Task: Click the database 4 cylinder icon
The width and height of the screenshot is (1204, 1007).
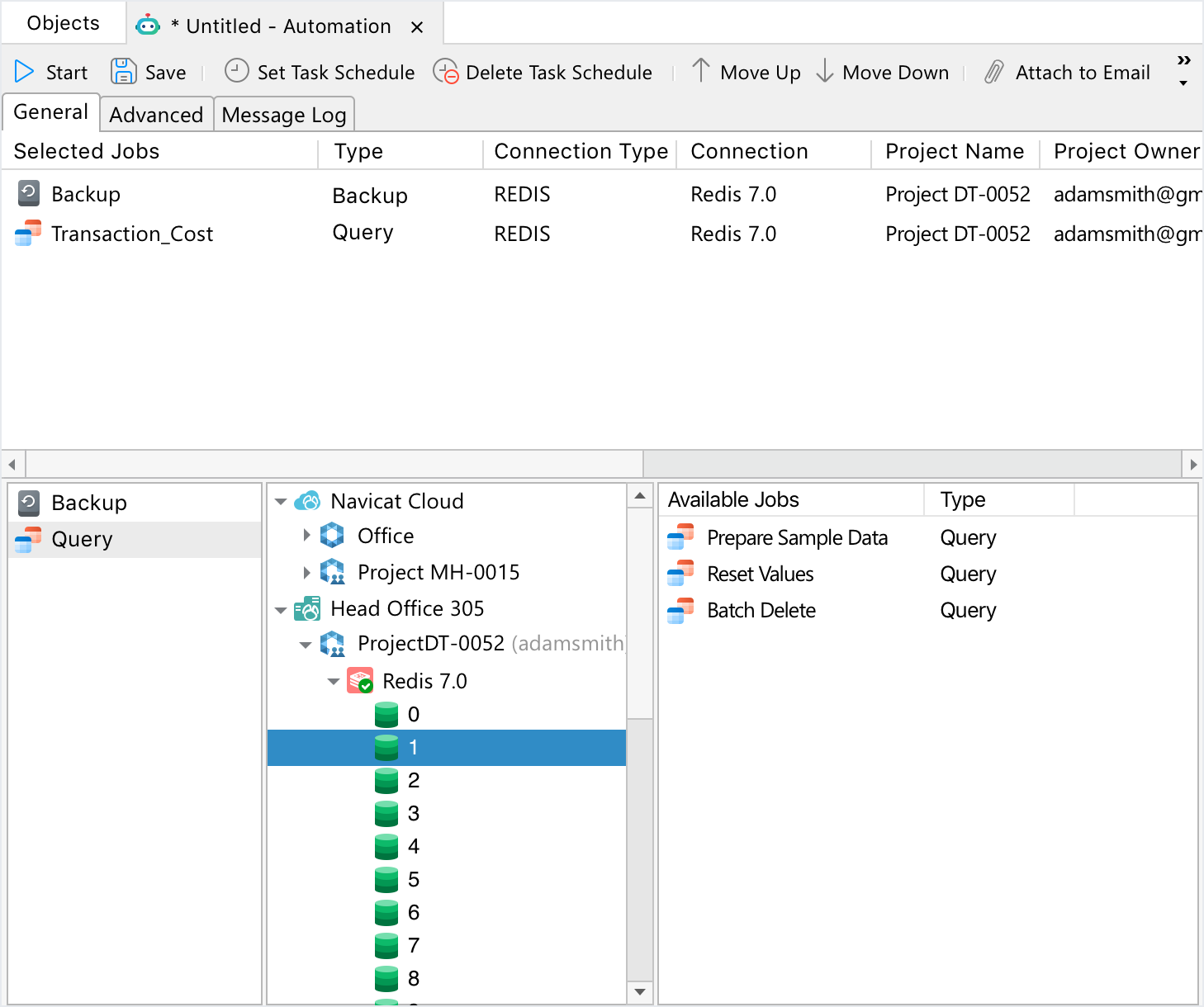Action: point(386,846)
